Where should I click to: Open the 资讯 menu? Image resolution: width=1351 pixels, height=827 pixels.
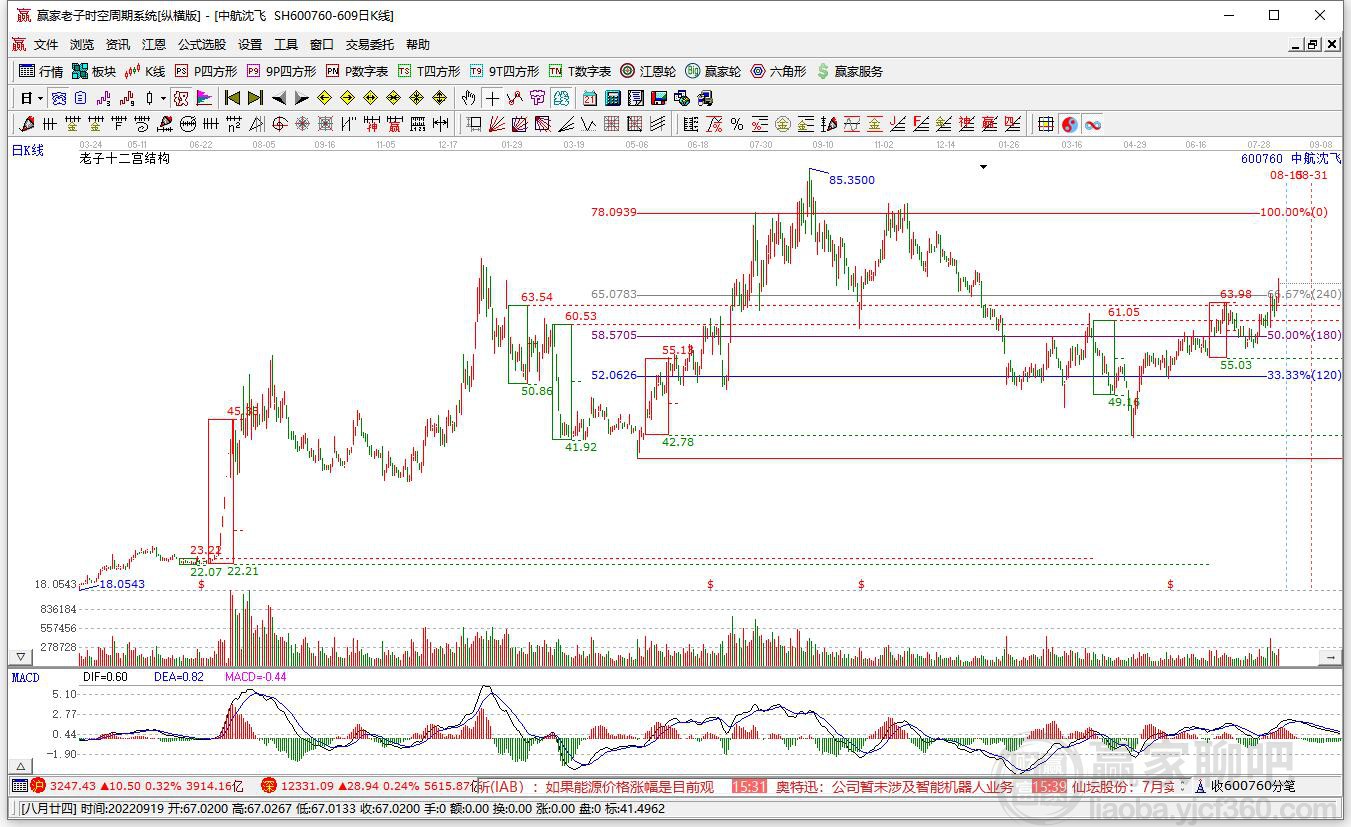(x=118, y=44)
